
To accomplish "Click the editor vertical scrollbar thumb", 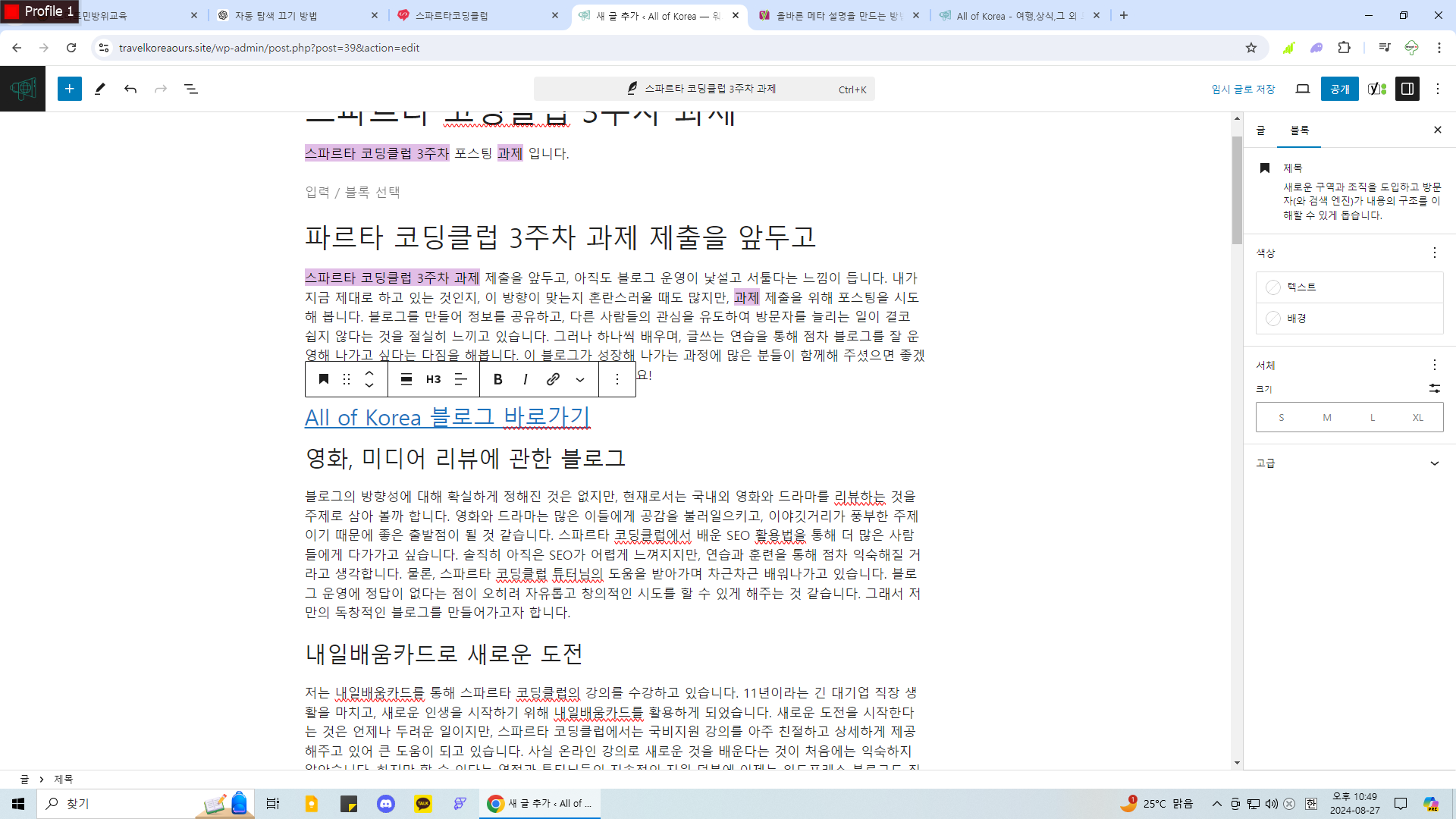I will 1237,190.
